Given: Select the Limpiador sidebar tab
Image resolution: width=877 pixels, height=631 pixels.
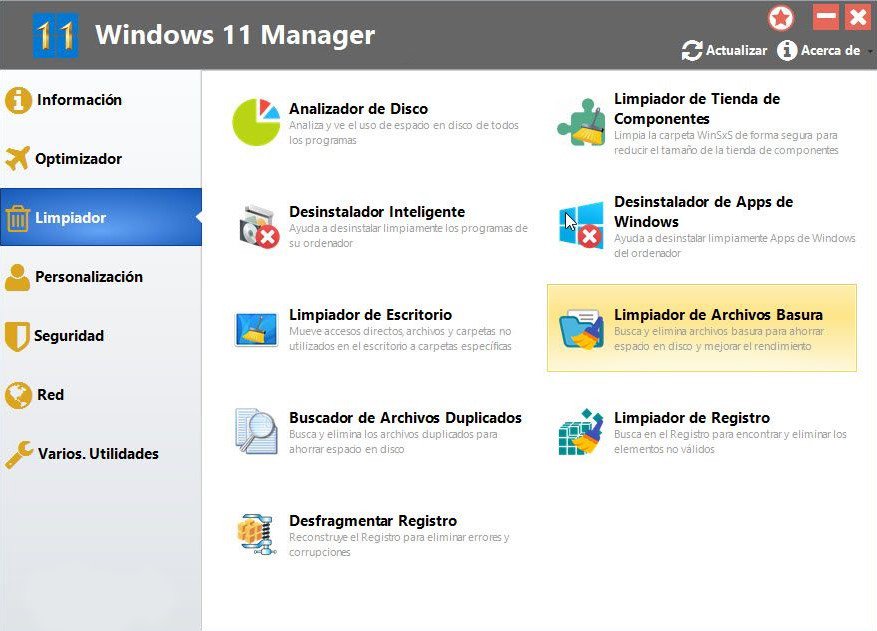Looking at the screenshot, I should click(x=101, y=218).
